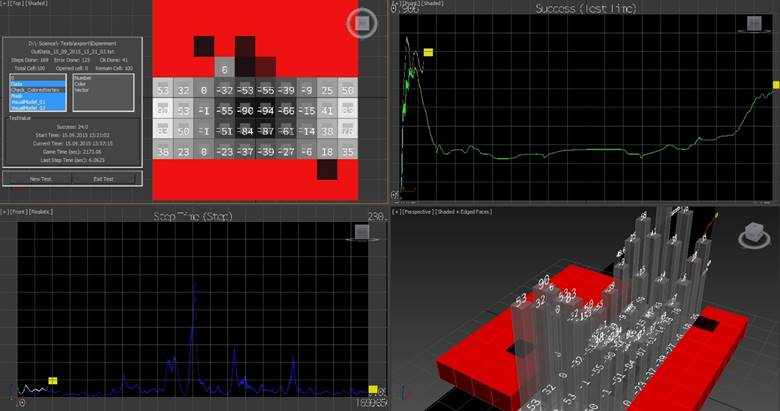The height and width of the screenshot is (411, 780).
Task: Click the grid cell labeled -66
Action: tap(286, 108)
